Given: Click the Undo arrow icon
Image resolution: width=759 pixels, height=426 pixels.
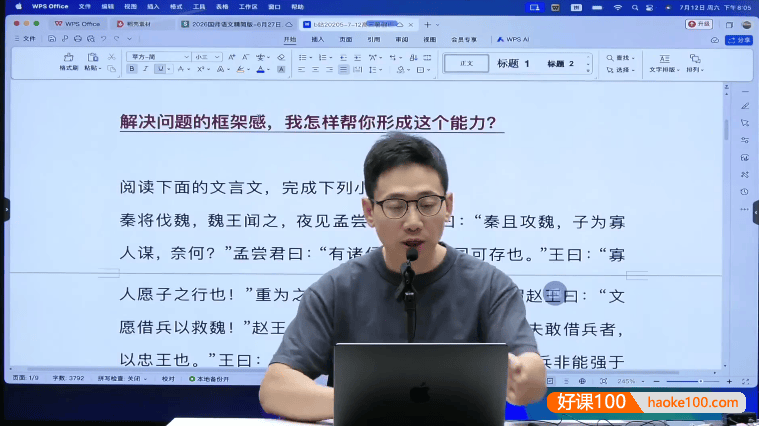Looking at the screenshot, I should pos(104,39).
